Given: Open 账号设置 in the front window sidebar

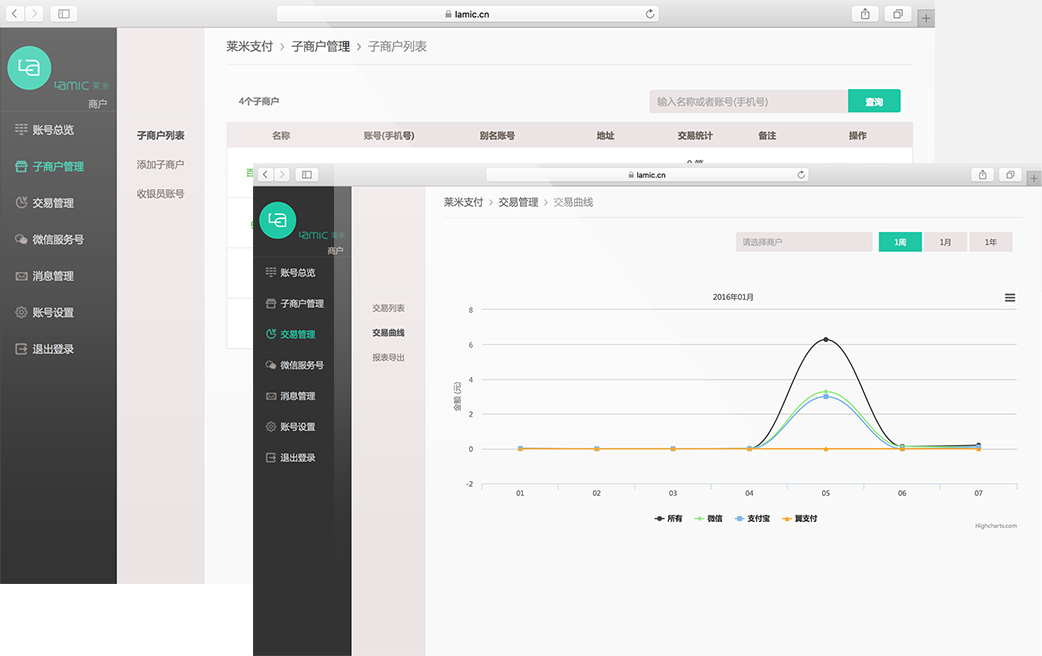Looking at the screenshot, I should point(290,427).
